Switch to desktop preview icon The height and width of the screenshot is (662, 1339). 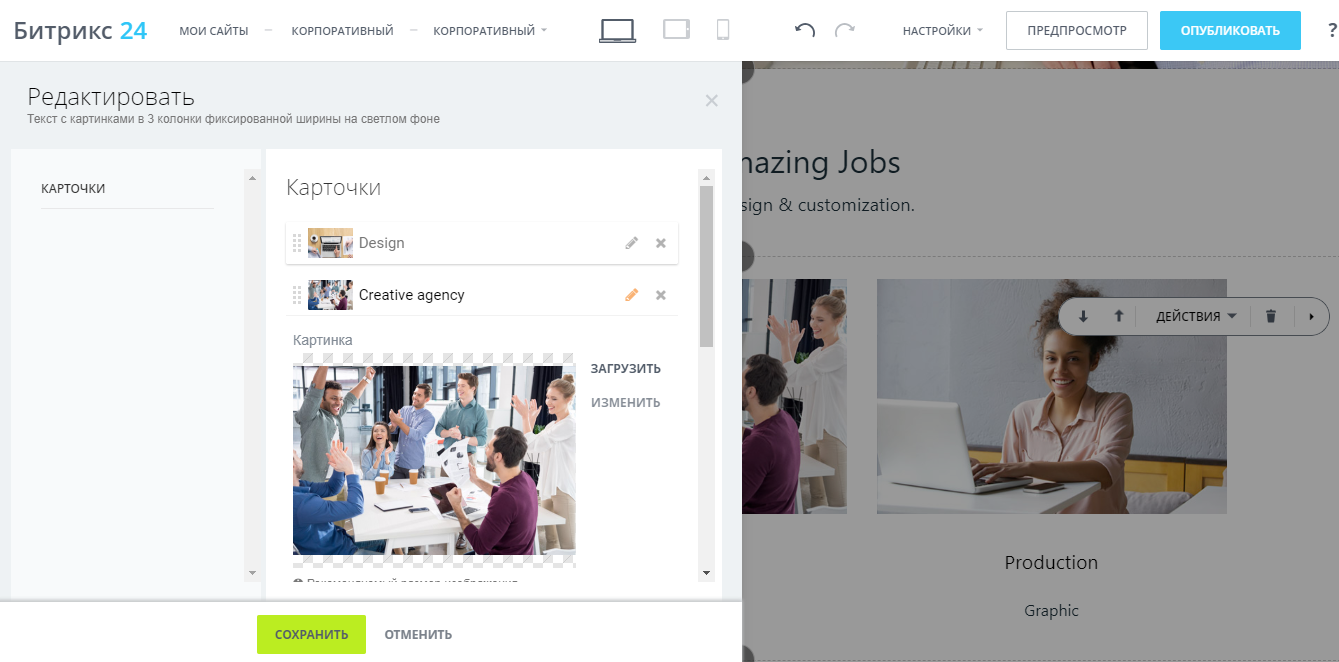point(617,31)
